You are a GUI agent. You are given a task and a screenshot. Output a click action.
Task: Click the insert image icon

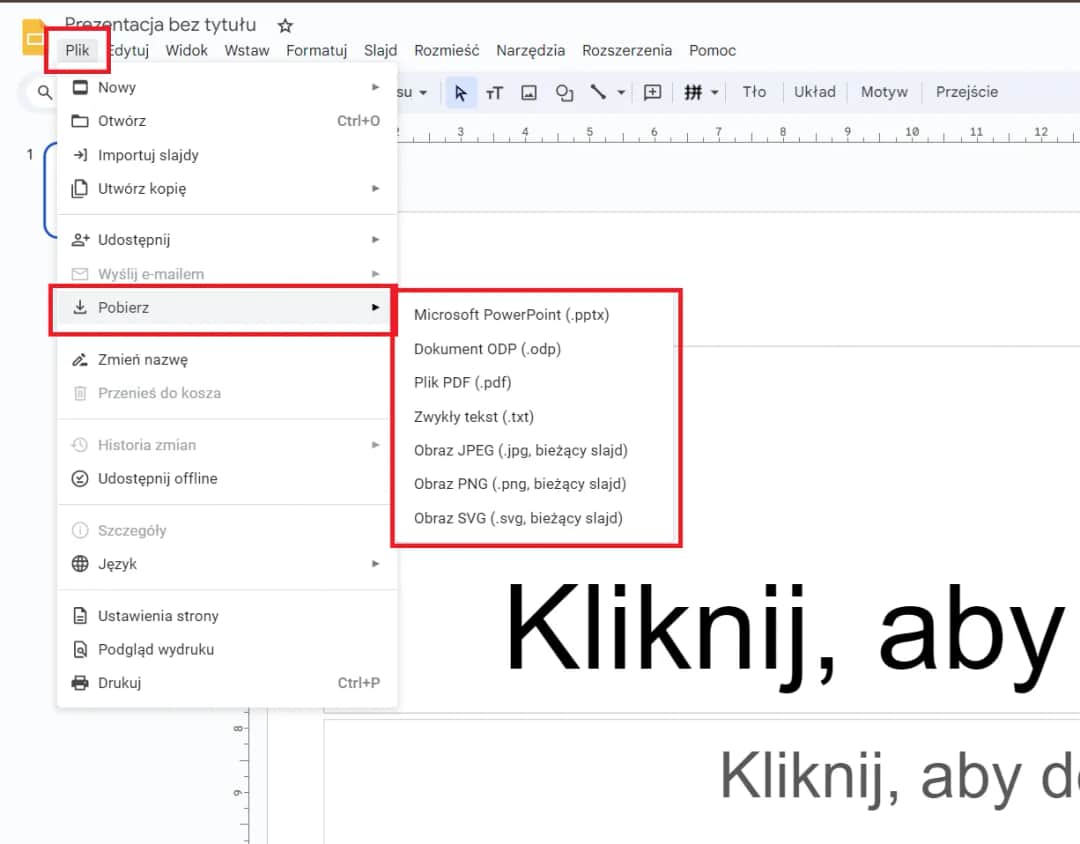528,92
